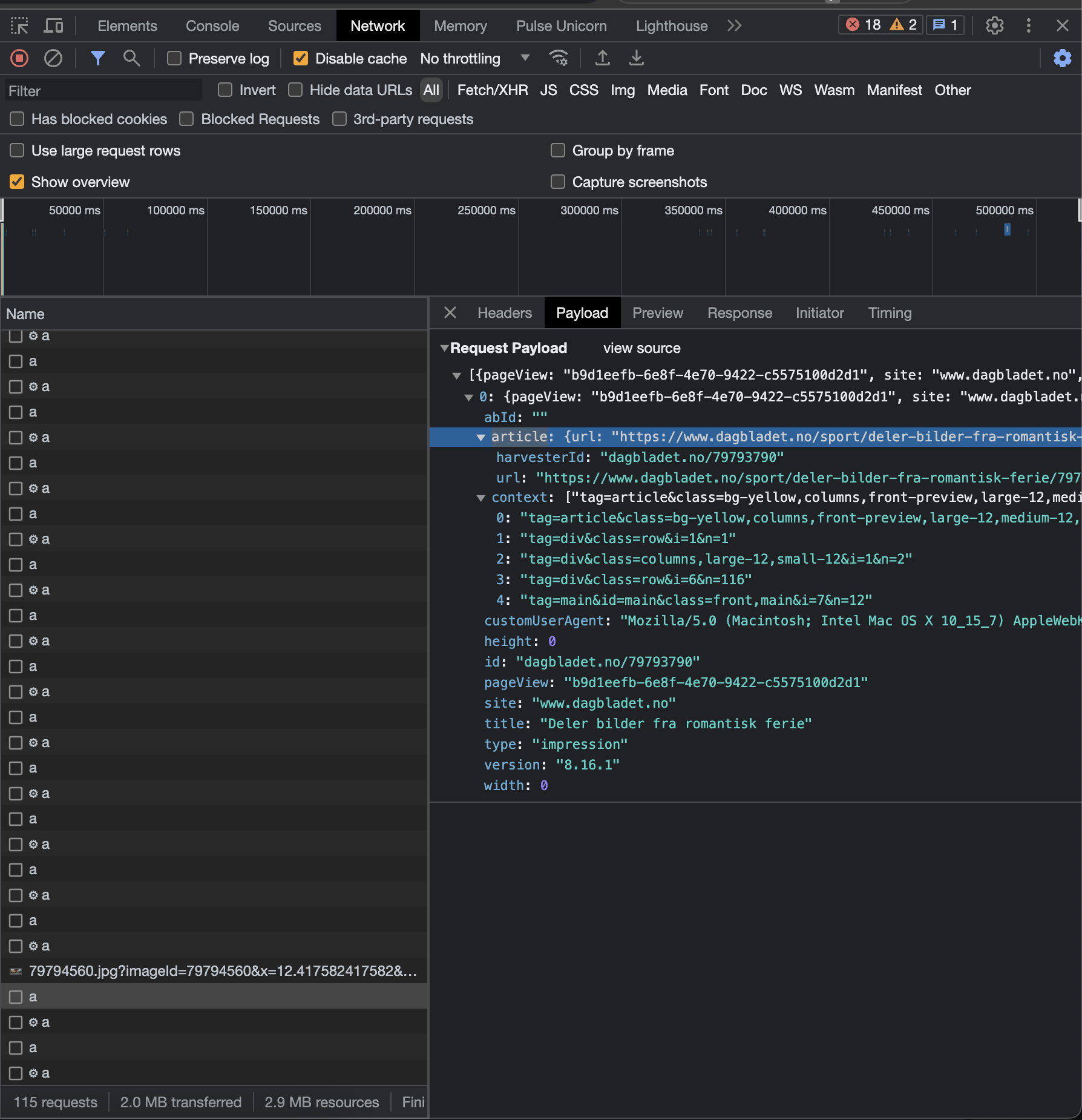Type in the Filter input field

tap(103, 90)
